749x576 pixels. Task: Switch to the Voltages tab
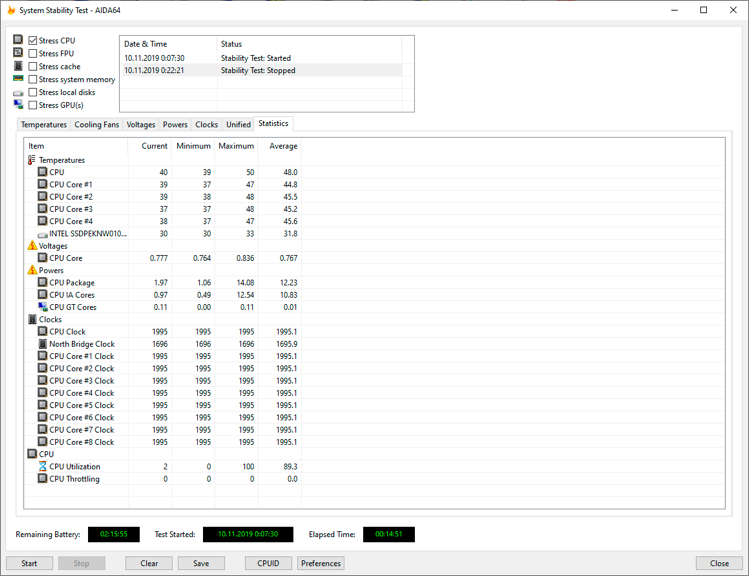point(141,125)
